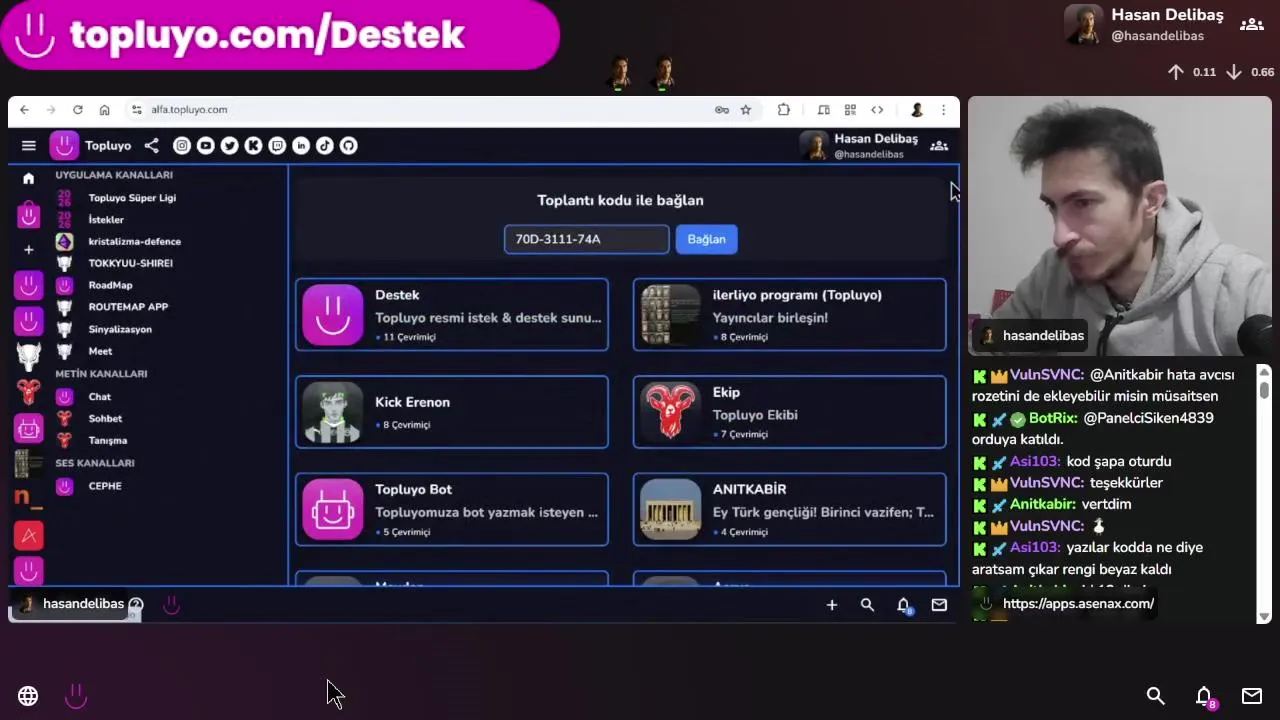Open notifications bell in inner bottom bar

tap(903, 605)
